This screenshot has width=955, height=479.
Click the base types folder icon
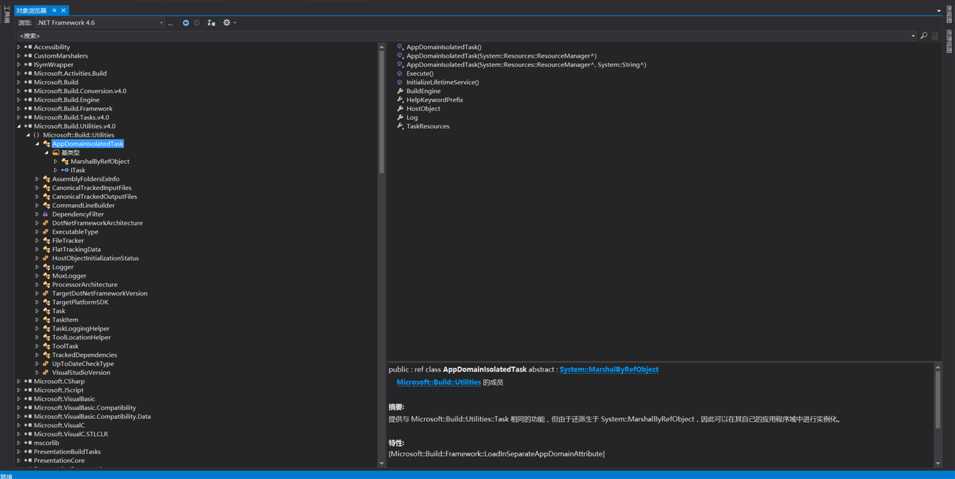click(x=55, y=152)
